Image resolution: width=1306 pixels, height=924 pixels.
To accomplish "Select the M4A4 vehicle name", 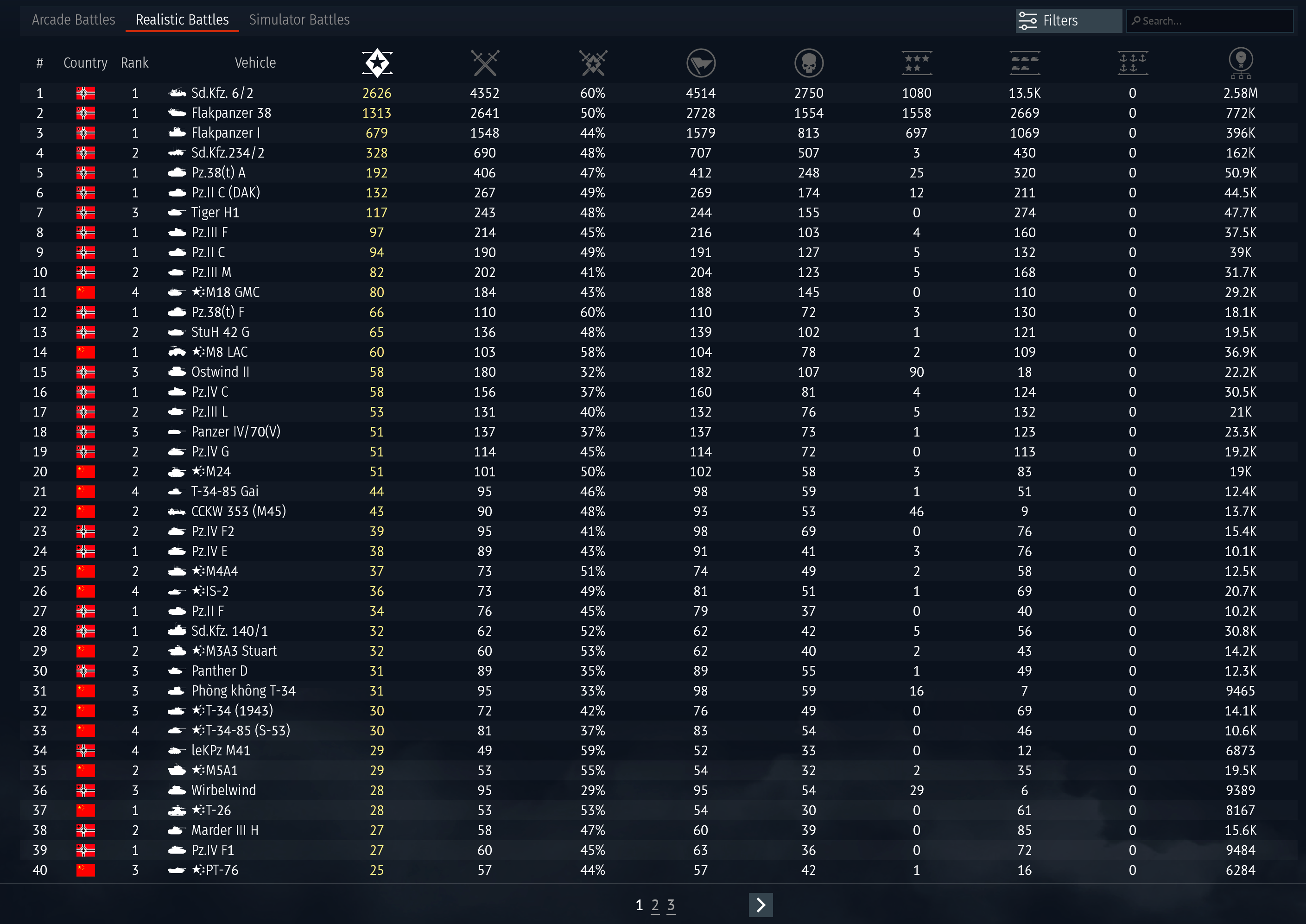I will point(215,571).
